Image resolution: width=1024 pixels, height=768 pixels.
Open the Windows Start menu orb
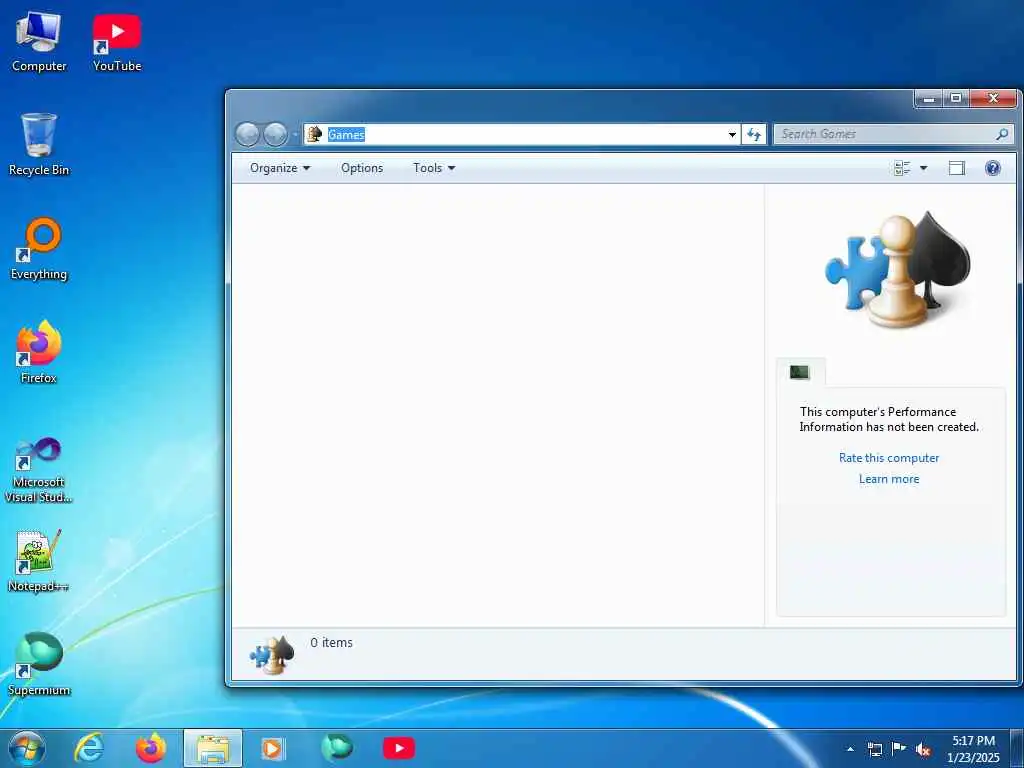pyautogui.click(x=27, y=748)
